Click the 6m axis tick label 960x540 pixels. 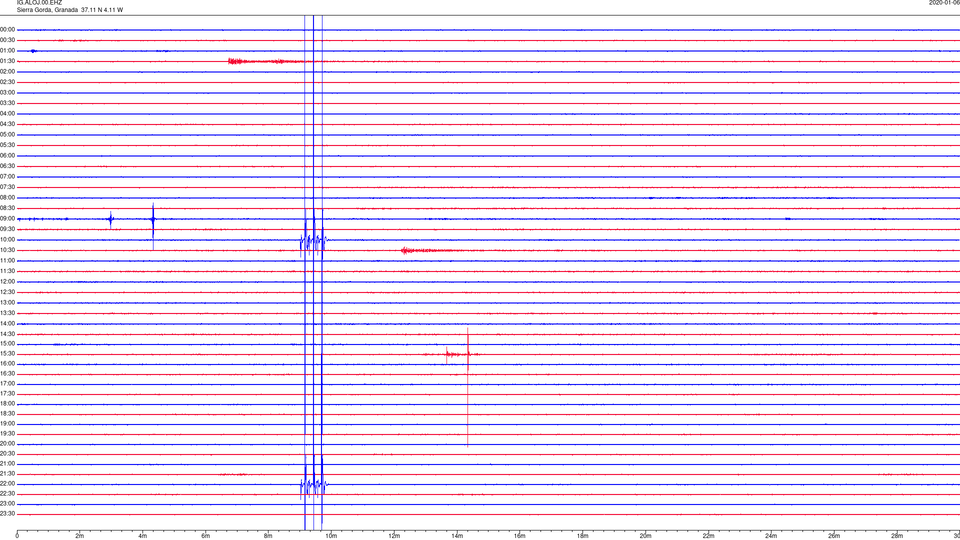[206, 536]
